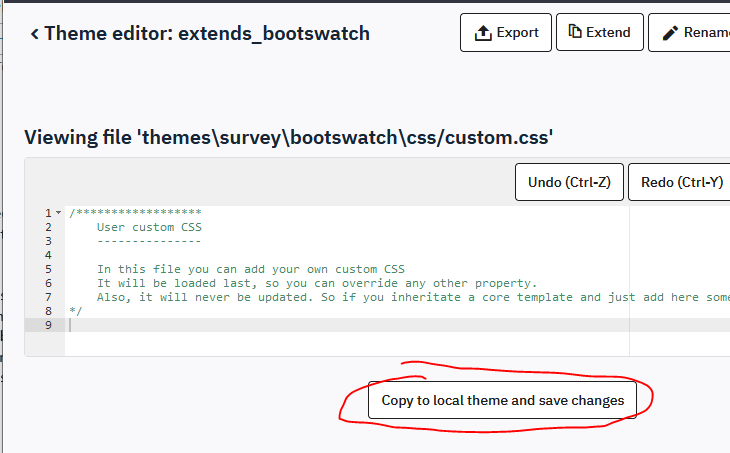Click the Extend button
730x453 pixels.
(x=600, y=32)
